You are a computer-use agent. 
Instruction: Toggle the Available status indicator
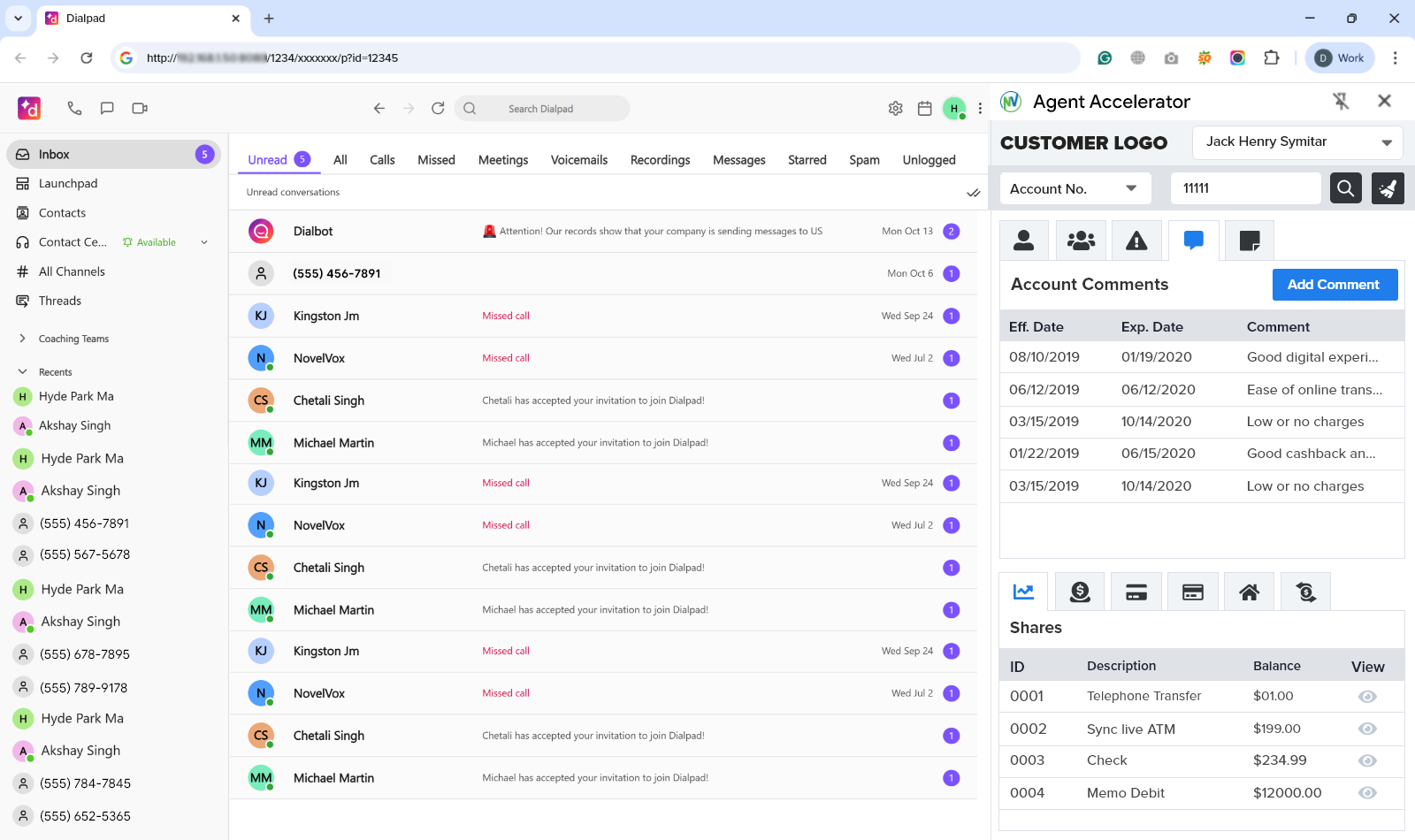pos(149,242)
